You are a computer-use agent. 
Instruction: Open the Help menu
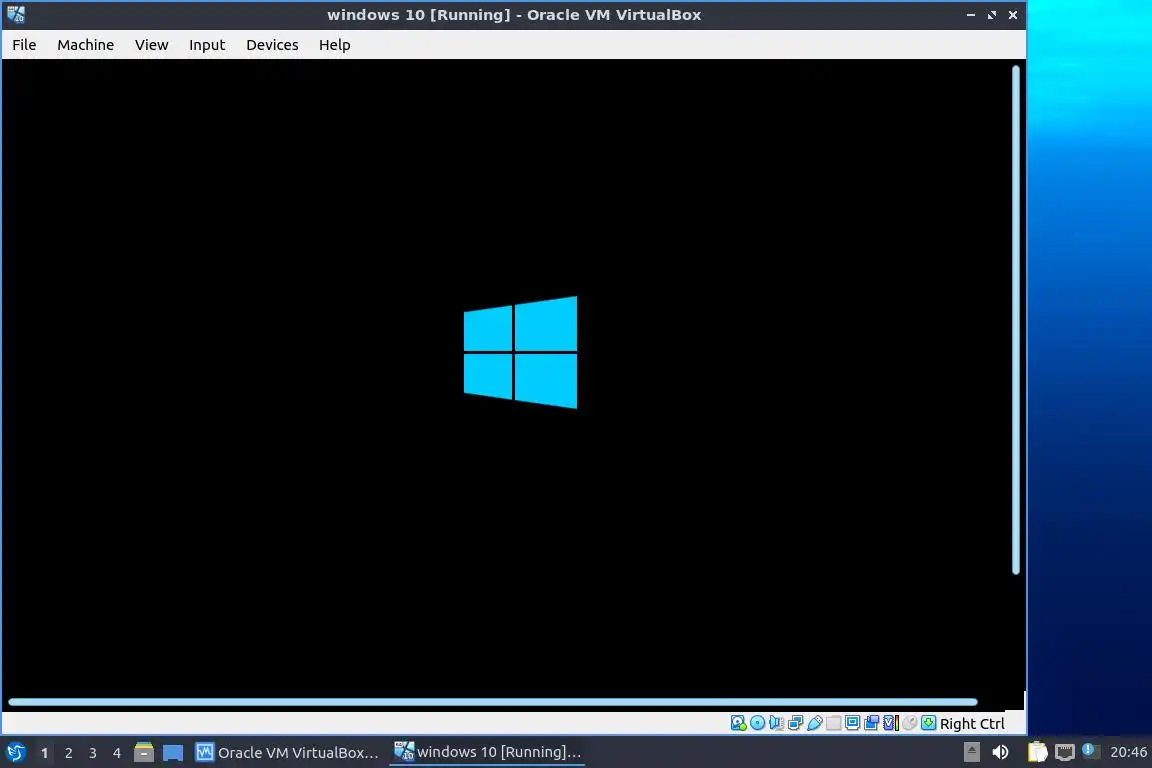[334, 45]
